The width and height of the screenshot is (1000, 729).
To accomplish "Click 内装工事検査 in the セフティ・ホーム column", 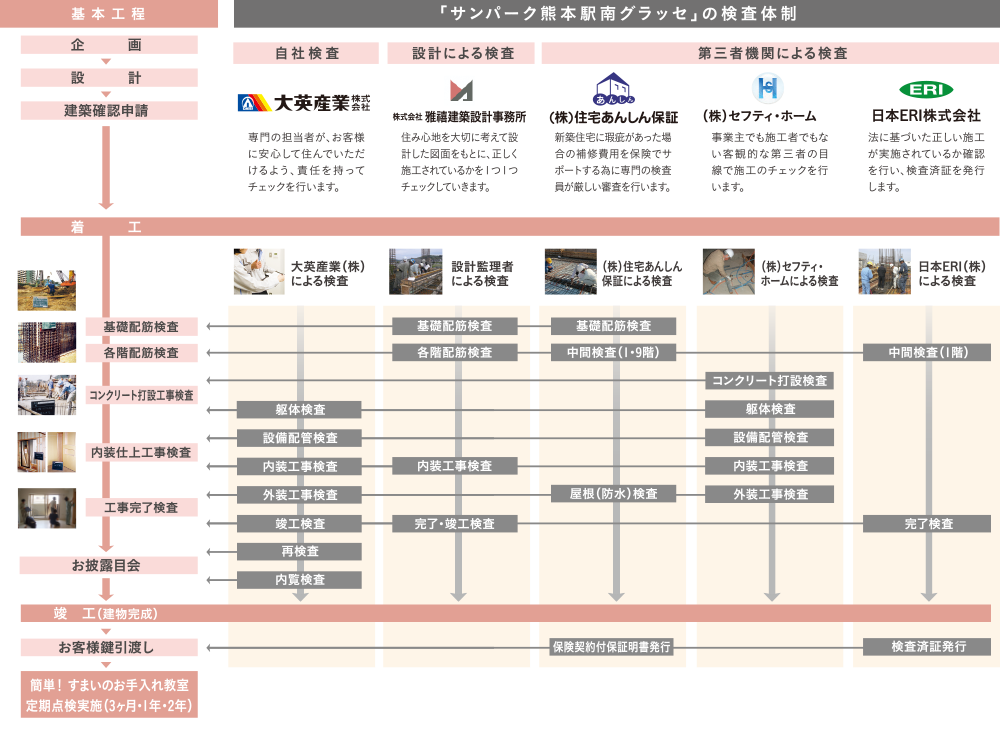I will coord(770,466).
